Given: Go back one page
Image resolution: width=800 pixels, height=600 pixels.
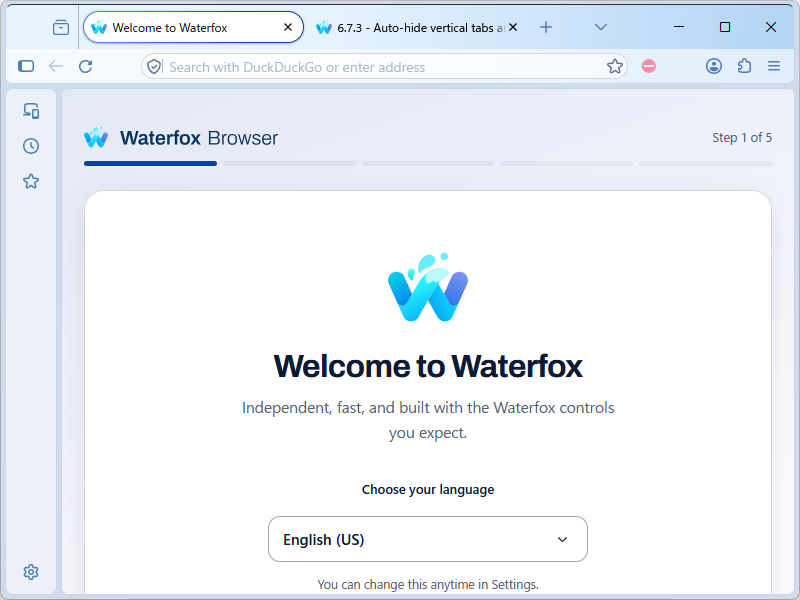Looking at the screenshot, I should [x=56, y=66].
